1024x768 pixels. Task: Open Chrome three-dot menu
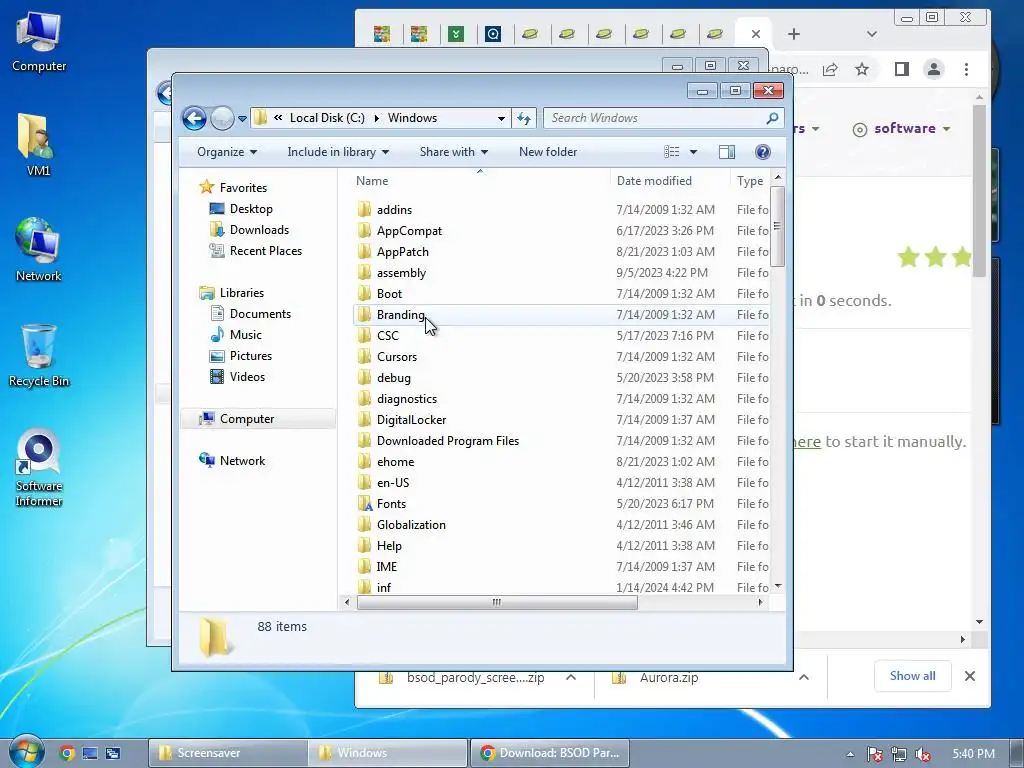967,69
